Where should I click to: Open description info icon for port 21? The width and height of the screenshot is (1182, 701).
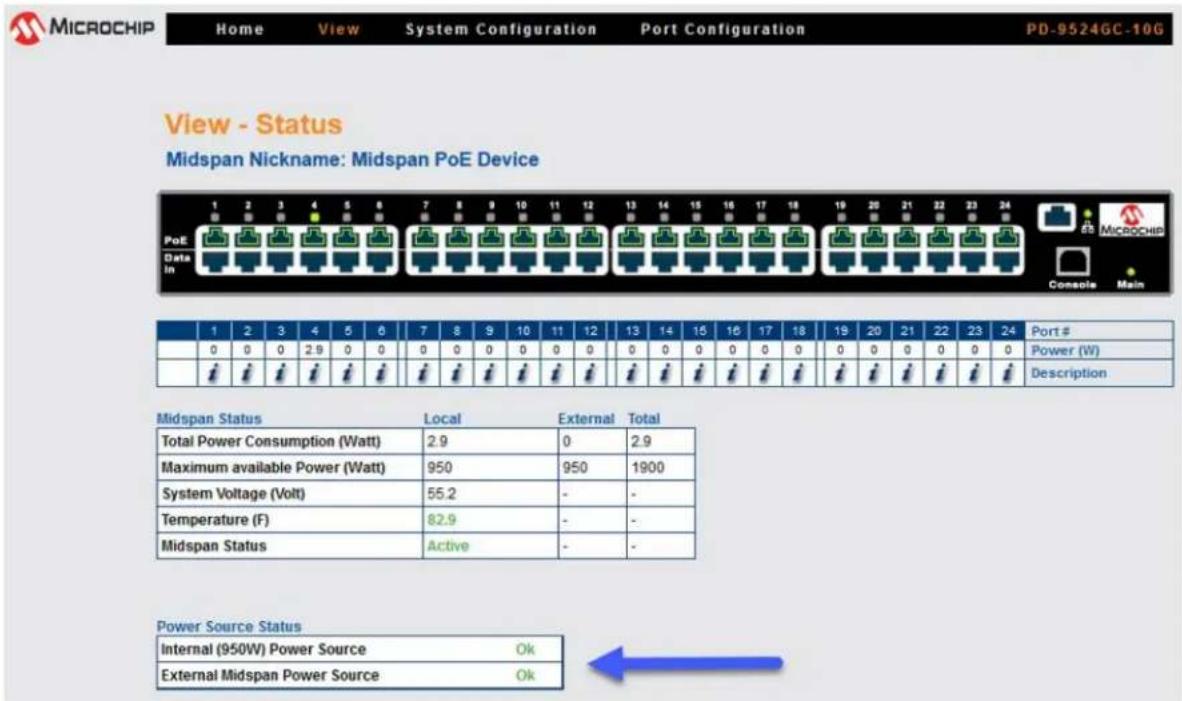coord(907,373)
